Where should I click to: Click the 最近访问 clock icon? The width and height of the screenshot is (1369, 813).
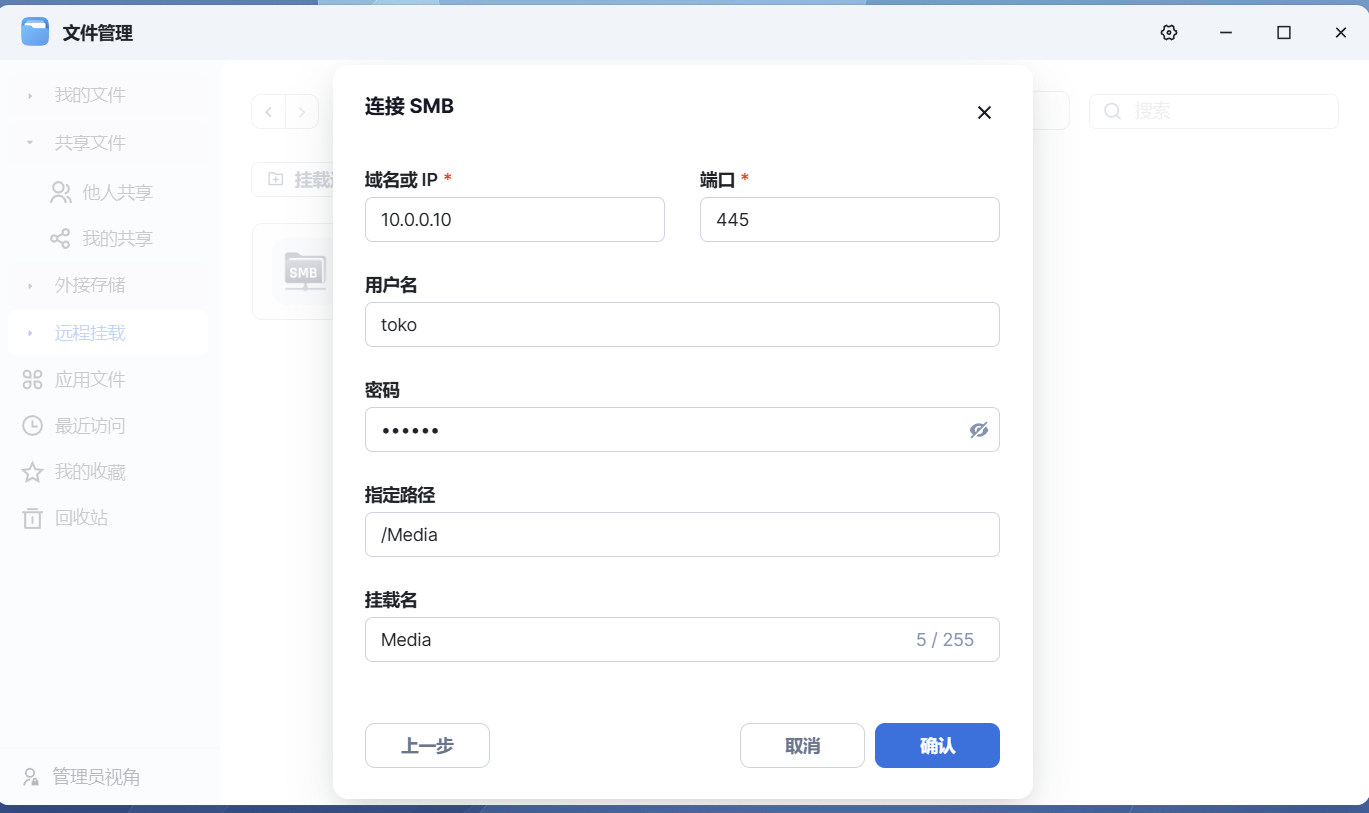pyautogui.click(x=33, y=426)
